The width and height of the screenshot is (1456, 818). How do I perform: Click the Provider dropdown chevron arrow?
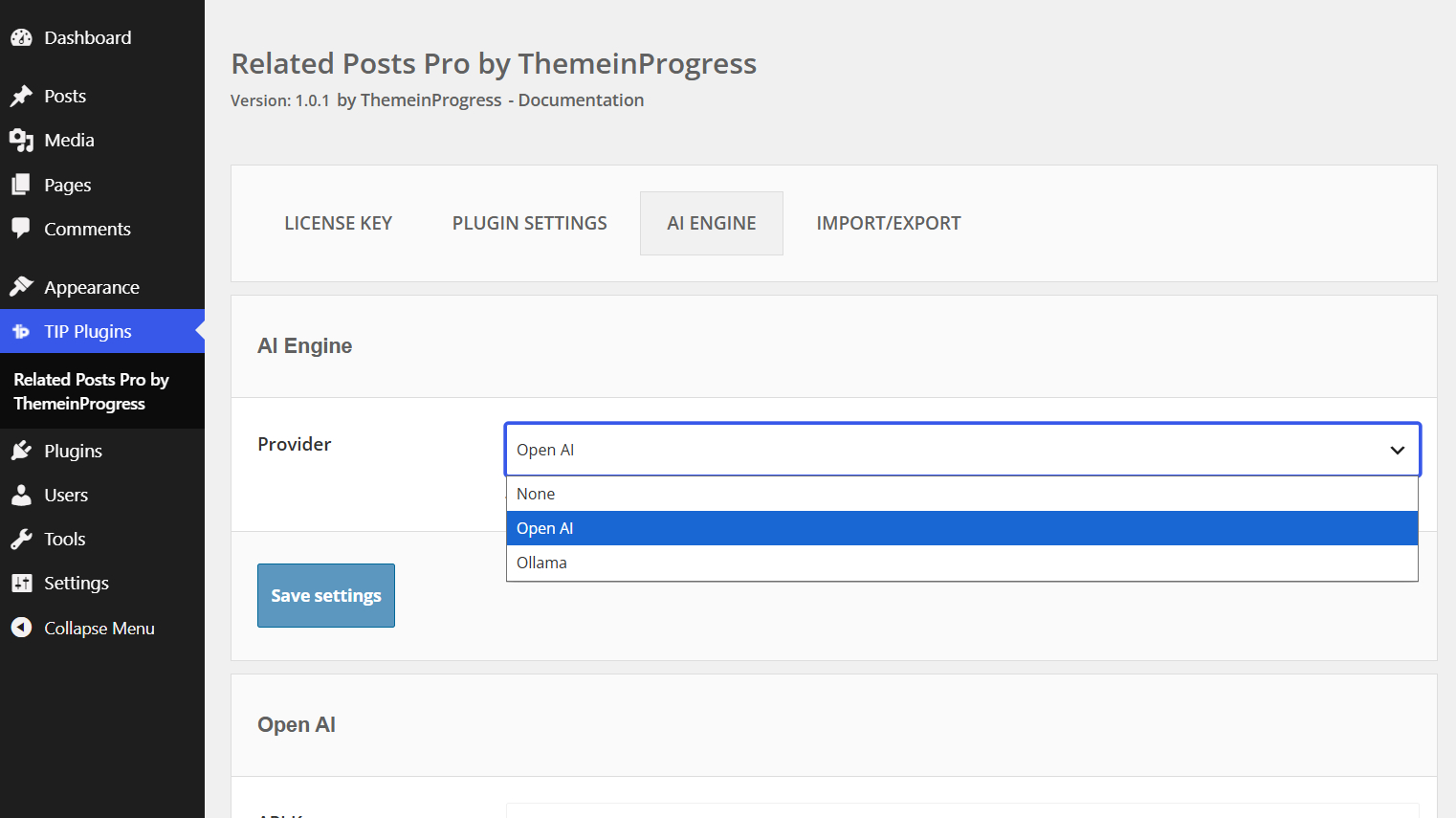[x=1397, y=450]
